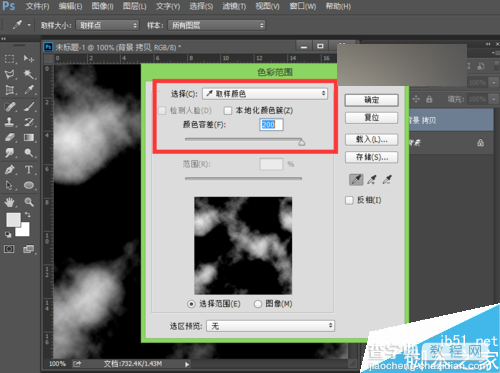
Task: Click the 复位 button
Action: pos(371,118)
